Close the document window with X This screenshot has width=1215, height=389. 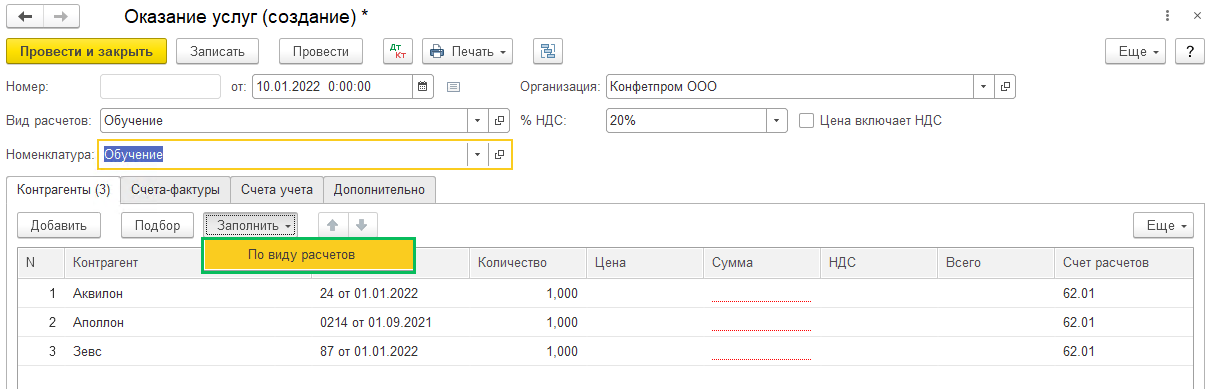pos(1197,17)
